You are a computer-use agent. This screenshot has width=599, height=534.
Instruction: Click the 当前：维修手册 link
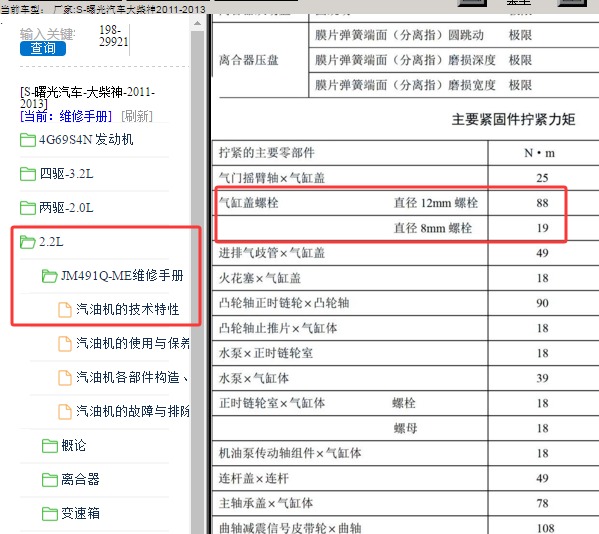click(66, 116)
